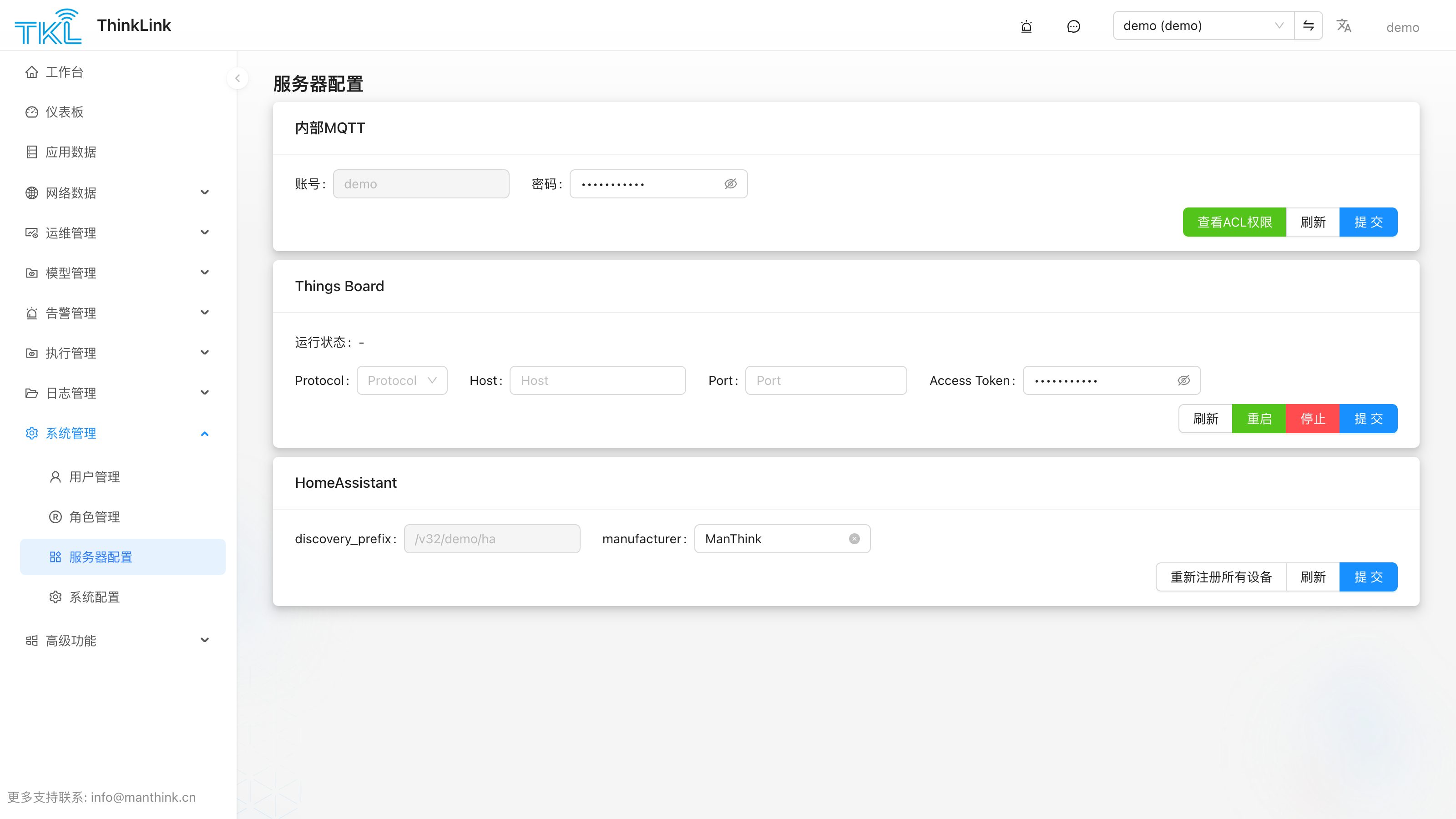Clear the manufacturer ManThink field

point(854,539)
